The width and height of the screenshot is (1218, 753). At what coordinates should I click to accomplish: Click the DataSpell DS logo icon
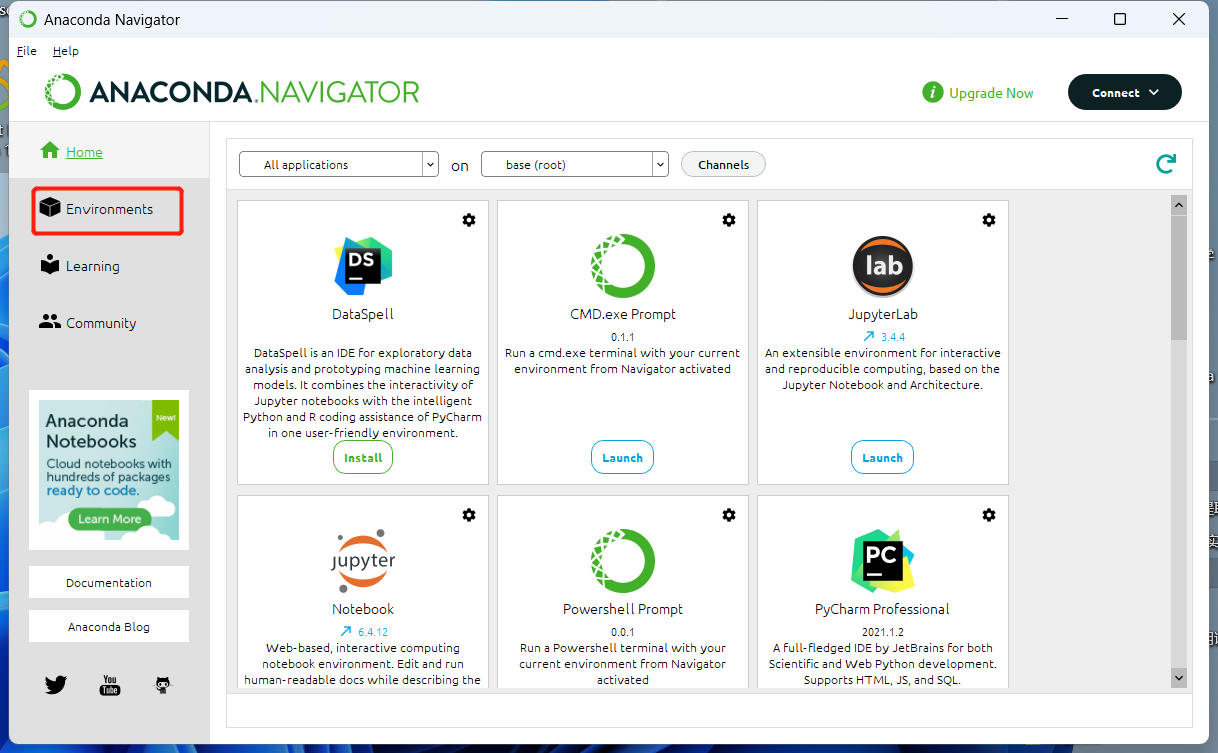[x=363, y=266]
